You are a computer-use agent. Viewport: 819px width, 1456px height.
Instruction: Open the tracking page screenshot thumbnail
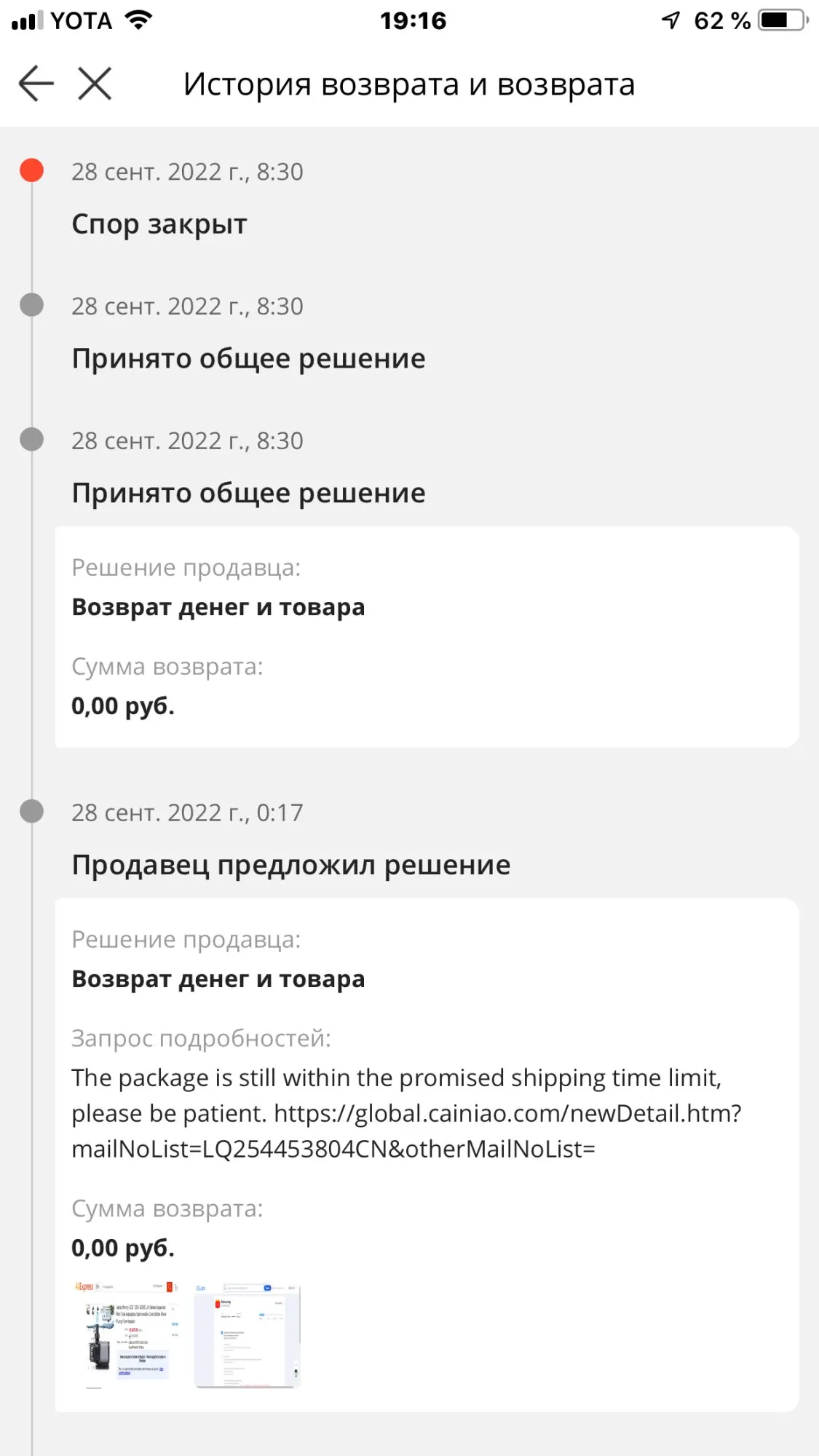pyautogui.click(x=247, y=1336)
